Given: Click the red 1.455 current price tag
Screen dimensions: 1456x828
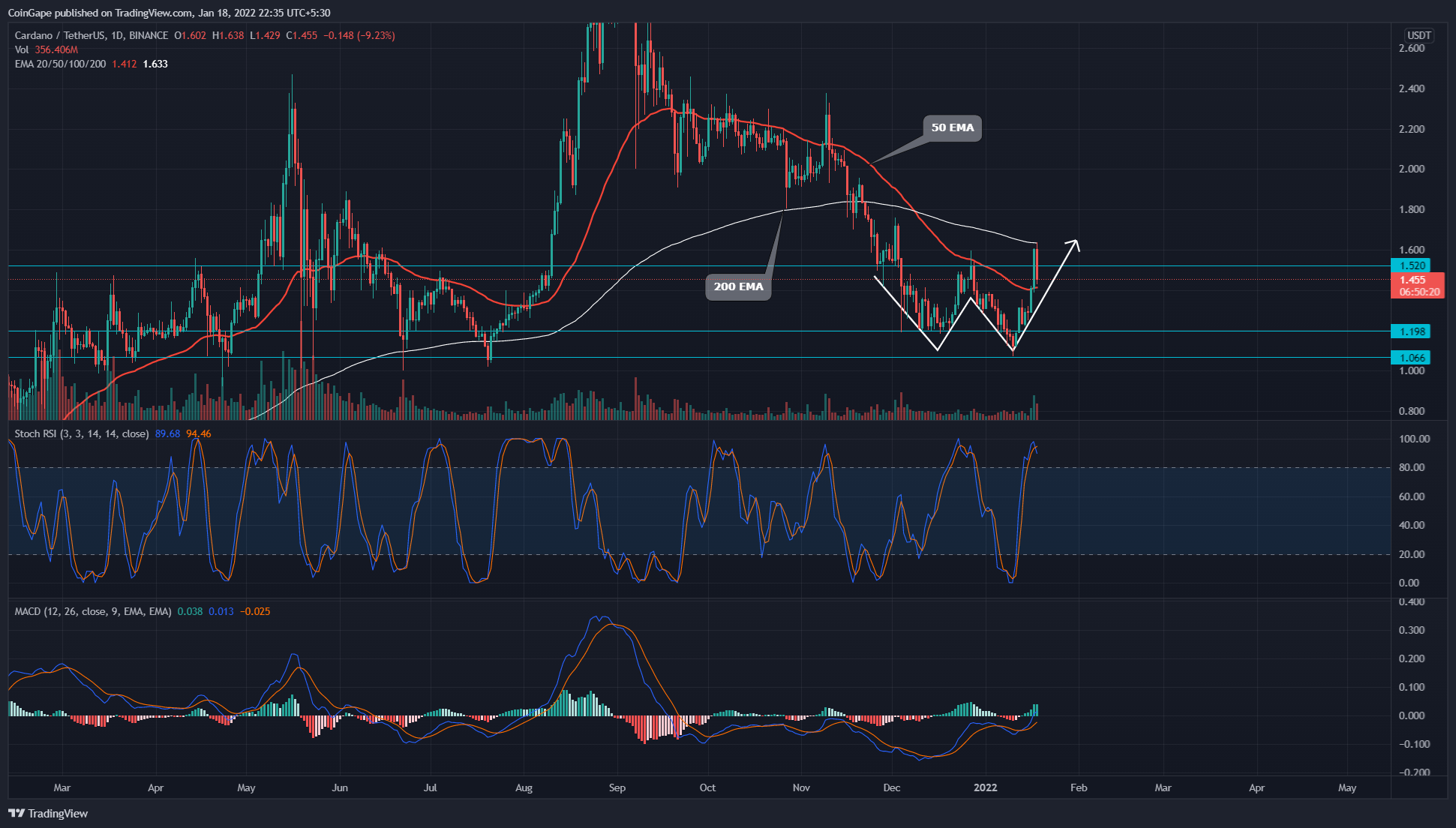Looking at the screenshot, I should pyautogui.click(x=1415, y=285).
